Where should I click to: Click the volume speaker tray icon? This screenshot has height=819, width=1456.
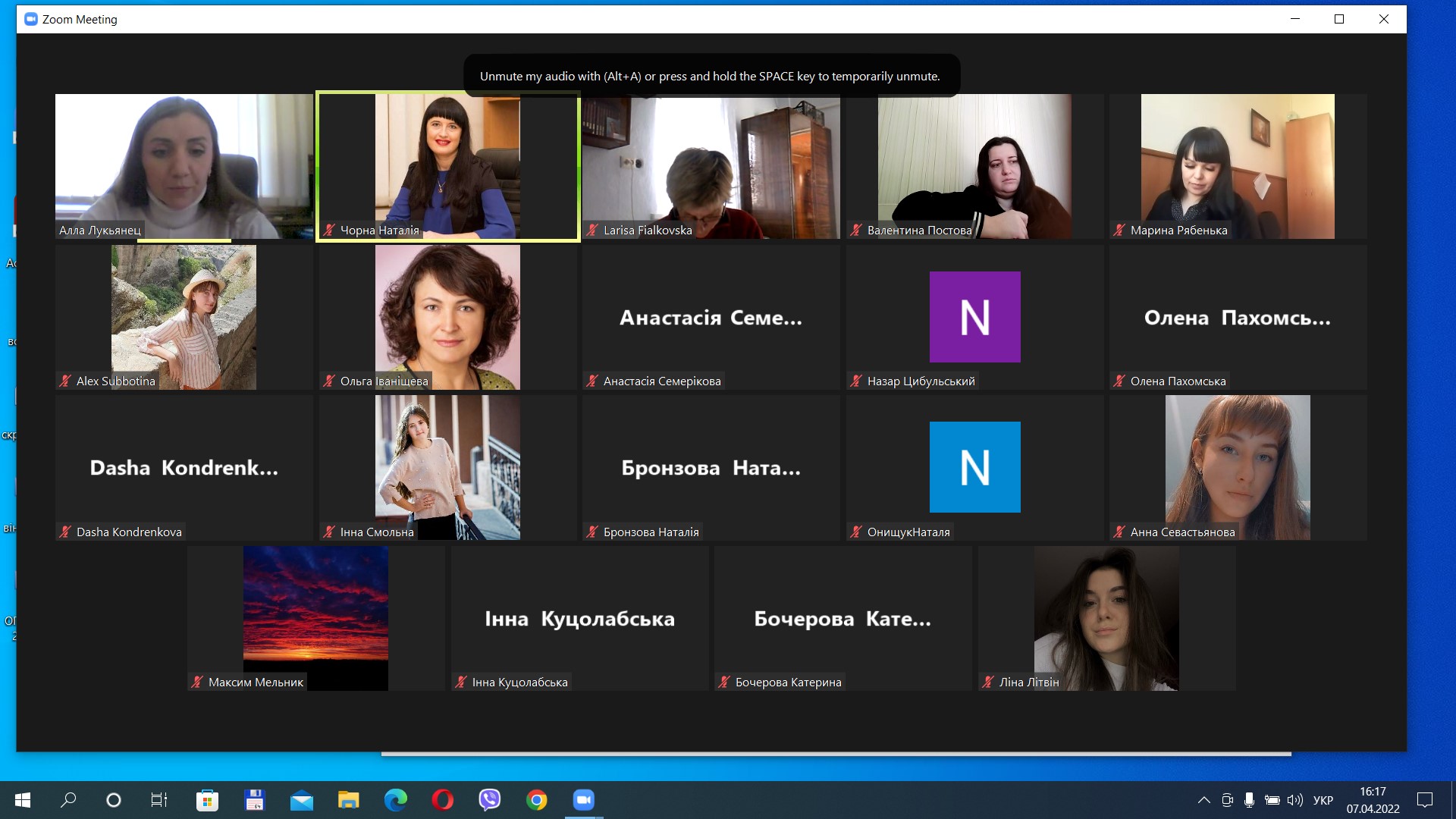(1295, 800)
